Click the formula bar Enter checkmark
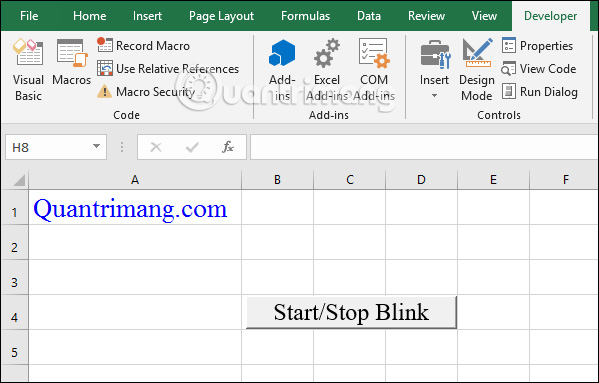This screenshot has height=383, width=599. pyautogui.click(x=192, y=147)
